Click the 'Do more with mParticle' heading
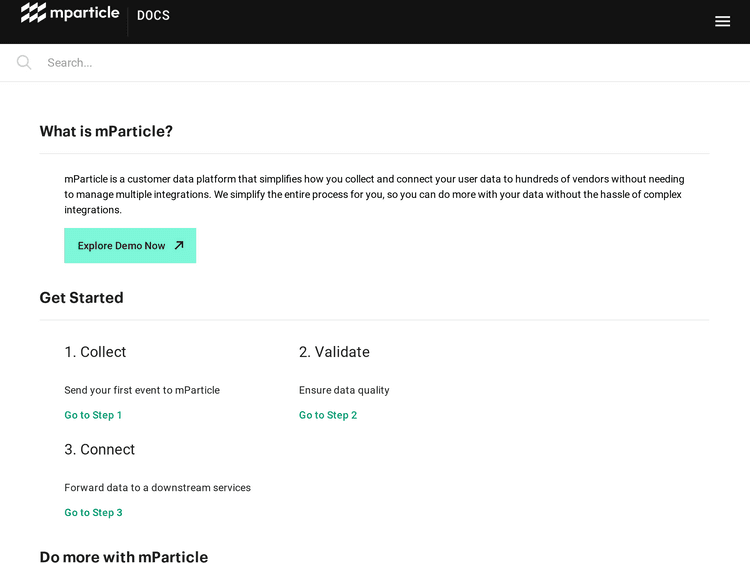The height and width of the screenshot is (563, 750). [124, 556]
